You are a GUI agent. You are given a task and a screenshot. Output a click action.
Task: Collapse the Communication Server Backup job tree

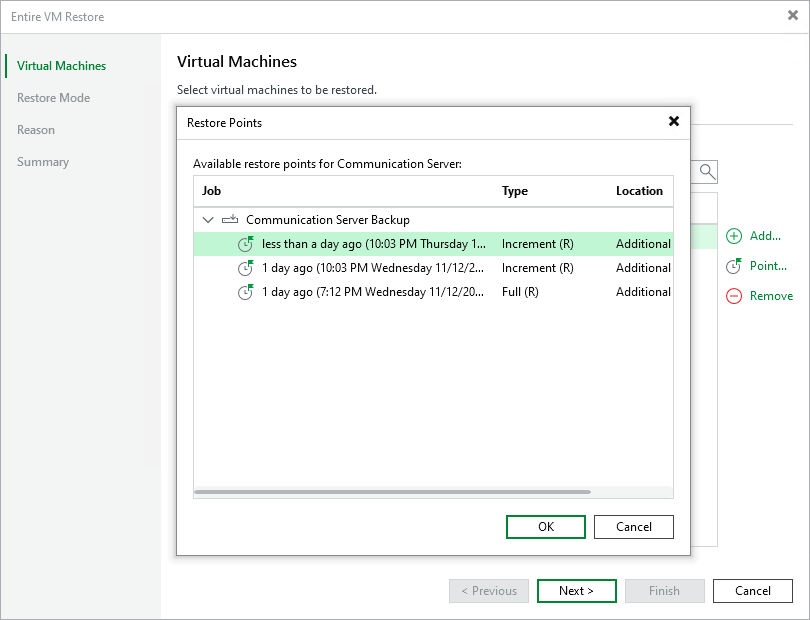click(x=208, y=219)
